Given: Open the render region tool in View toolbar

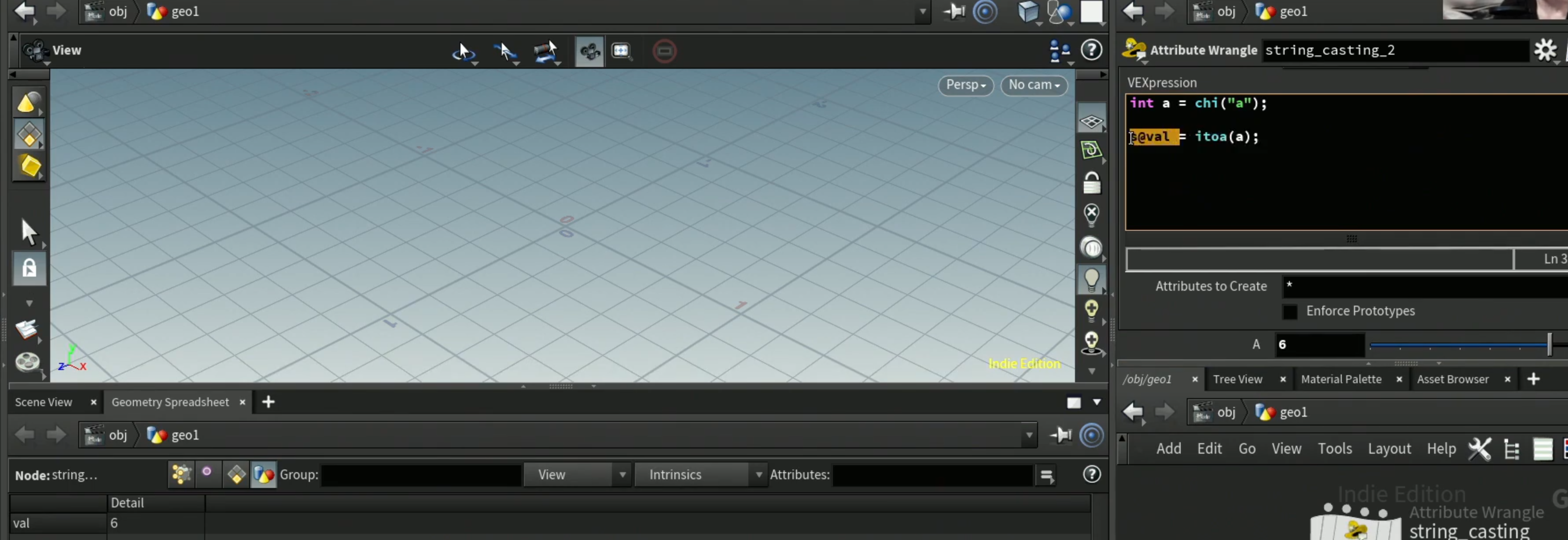Looking at the screenshot, I should (x=621, y=51).
